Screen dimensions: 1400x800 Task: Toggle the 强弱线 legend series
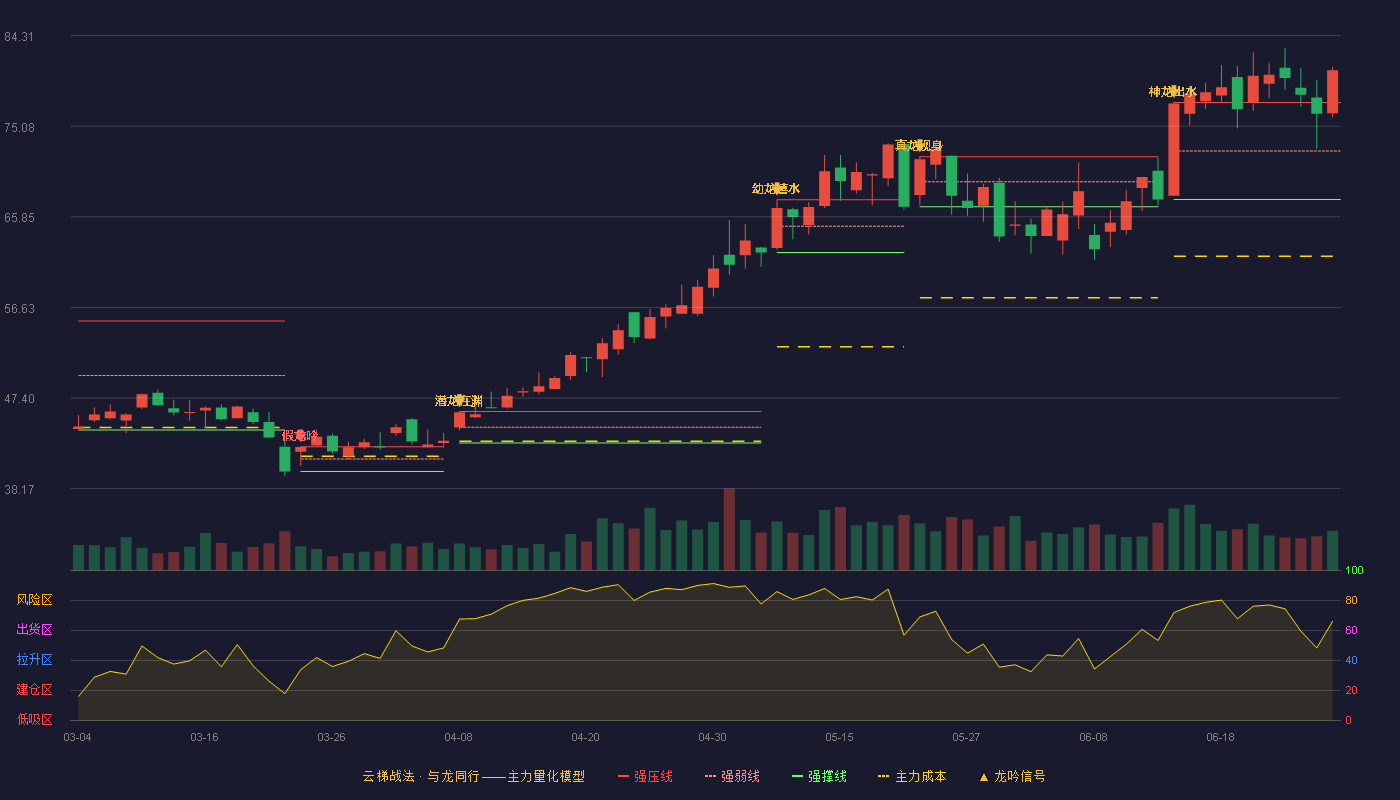(x=732, y=776)
